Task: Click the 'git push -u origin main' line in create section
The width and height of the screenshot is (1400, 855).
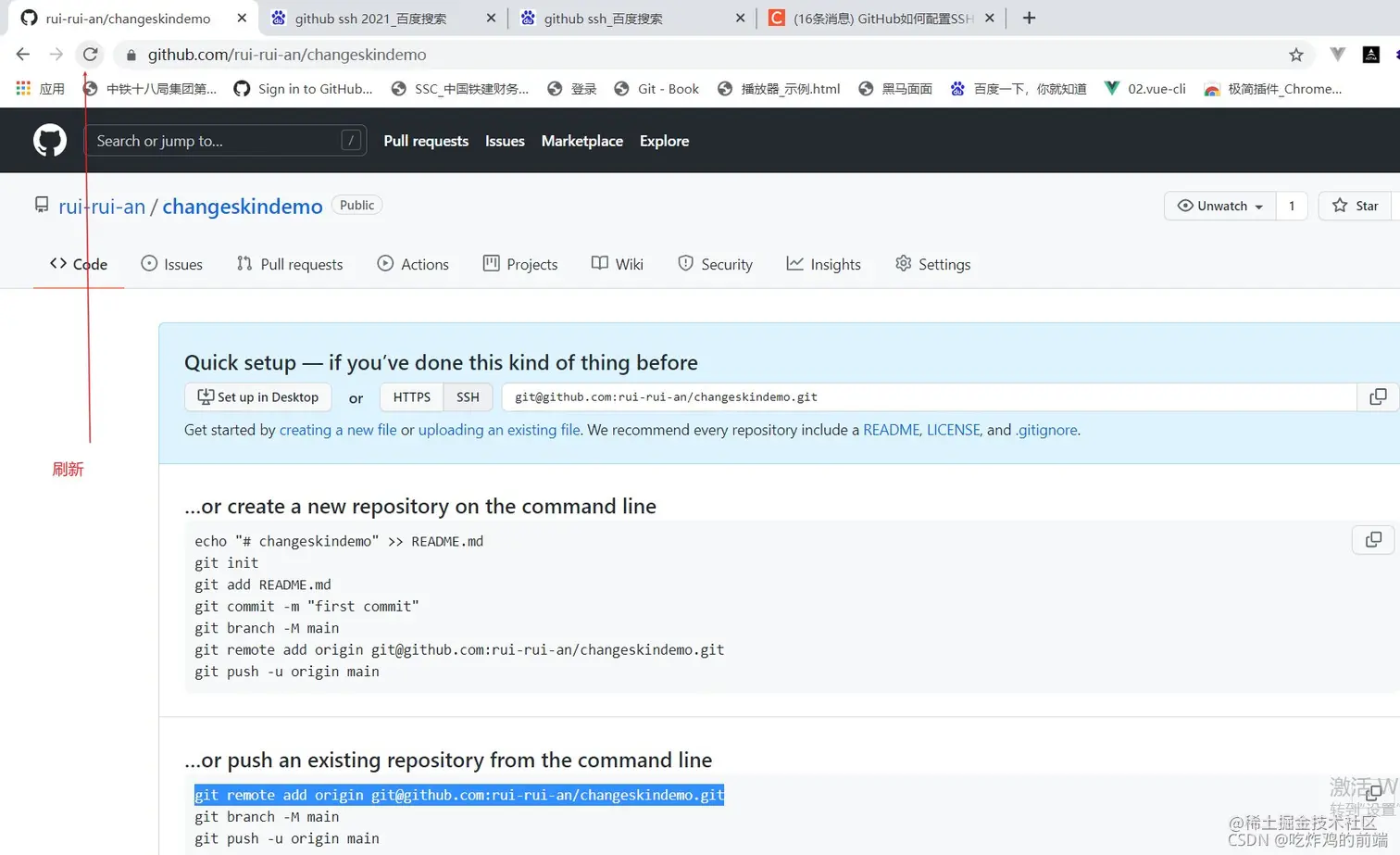Action: point(287,672)
